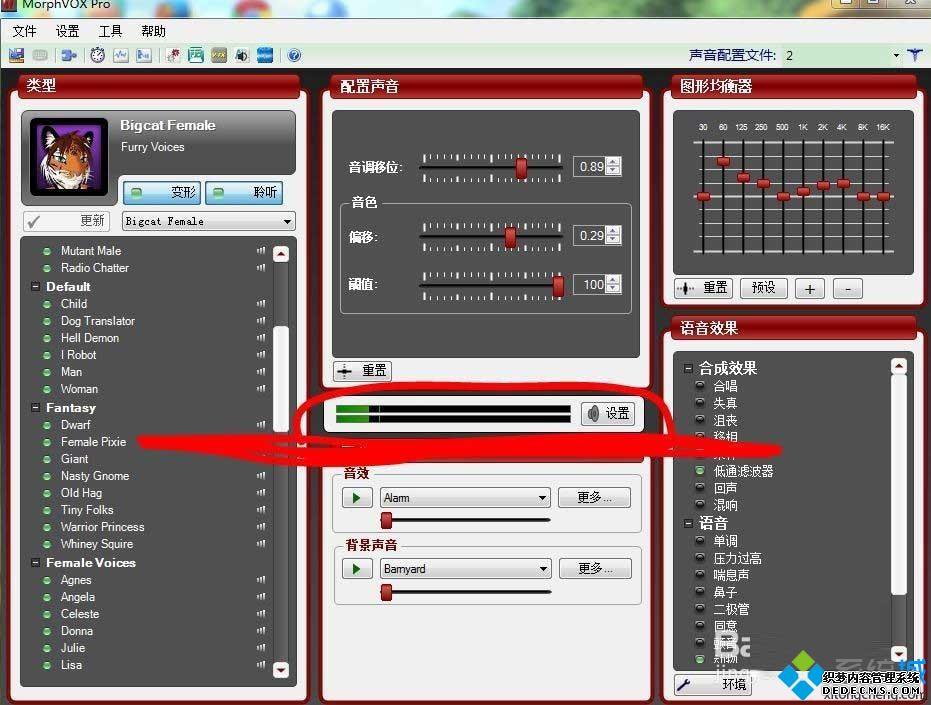Open help via blue question mark icon
The height and width of the screenshot is (705, 931).
click(294, 55)
